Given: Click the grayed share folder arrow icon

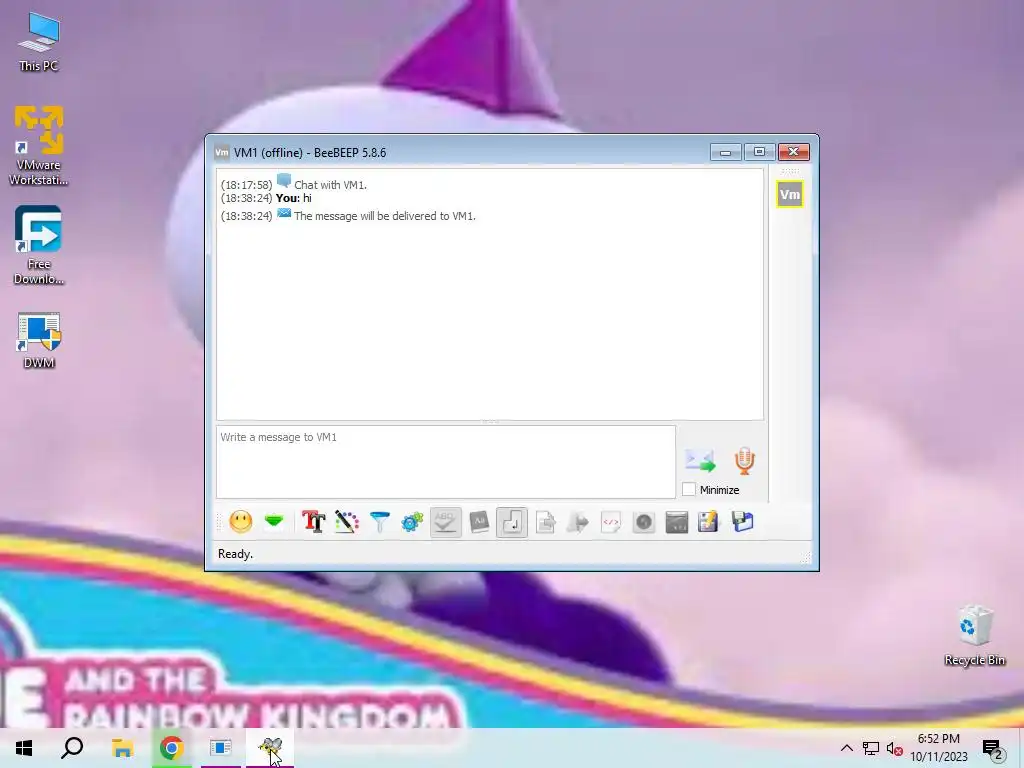Looking at the screenshot, I should point(578,522).
